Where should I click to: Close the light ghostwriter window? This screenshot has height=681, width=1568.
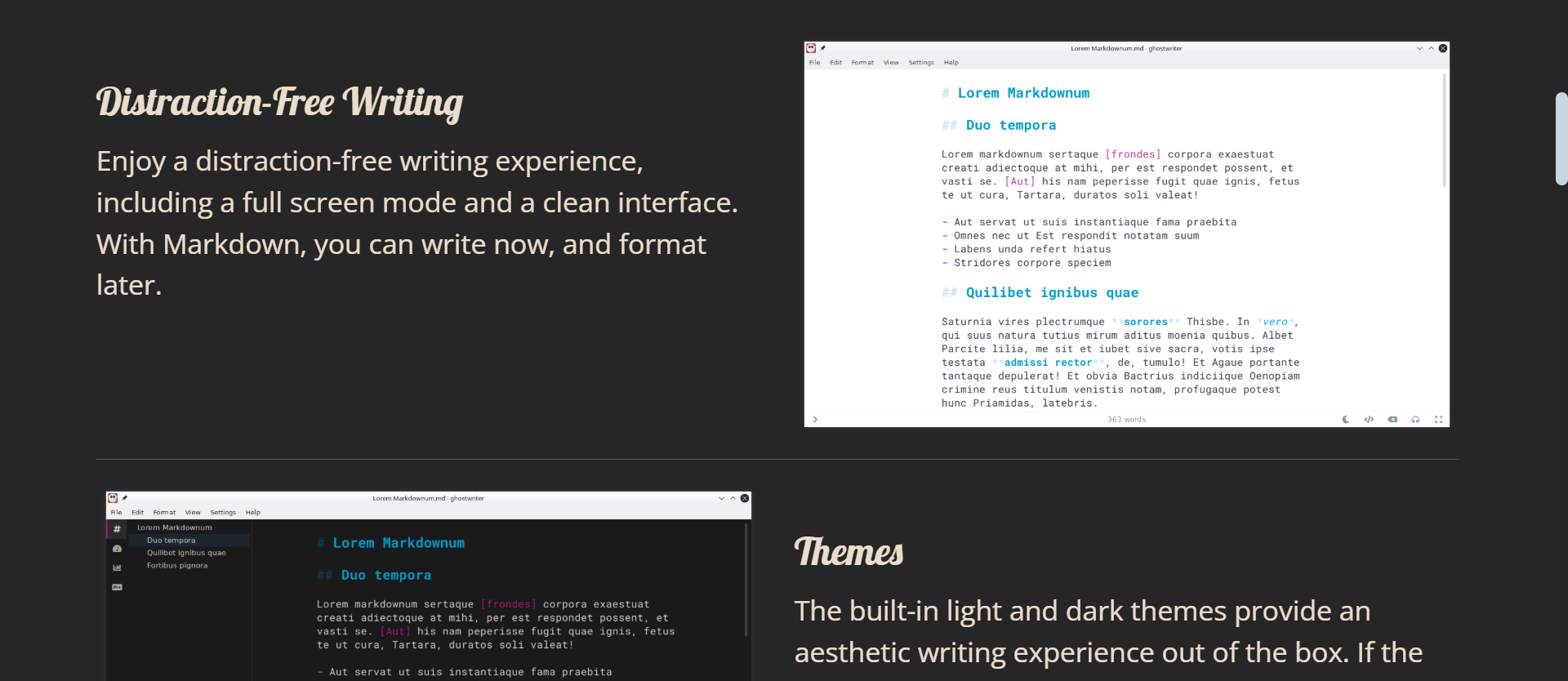pyautogui.click(x=1443, y=48)
